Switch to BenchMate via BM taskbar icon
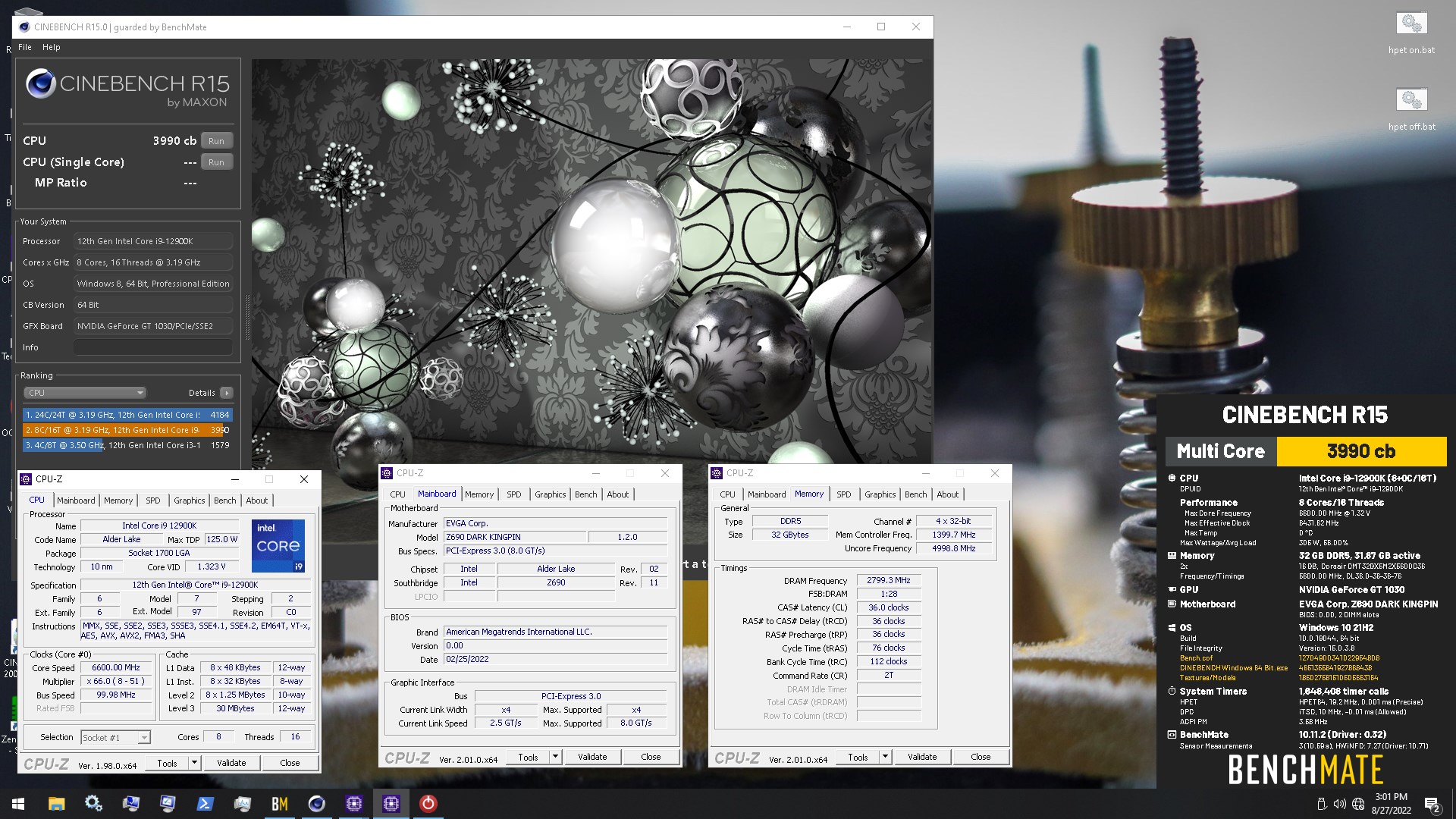This screenshot has width=1456, height=819. tap(279, 804)
